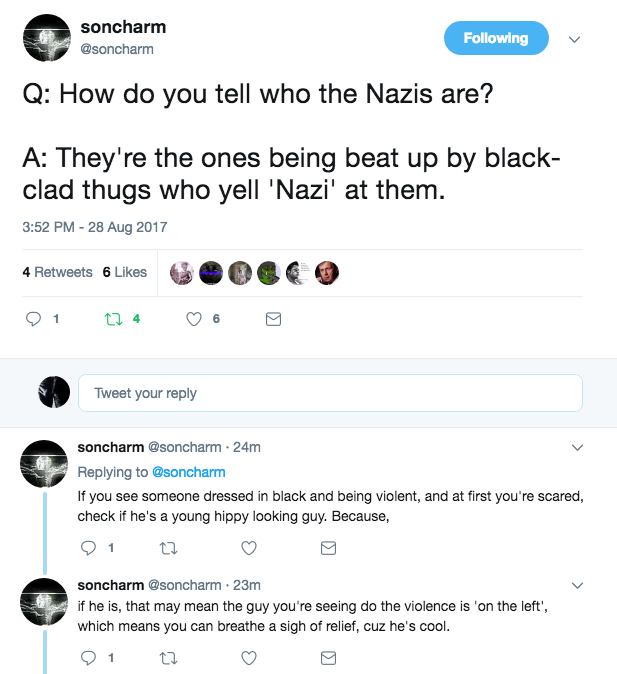Expand options chevron on 24m reply

[x=577, y=446]
